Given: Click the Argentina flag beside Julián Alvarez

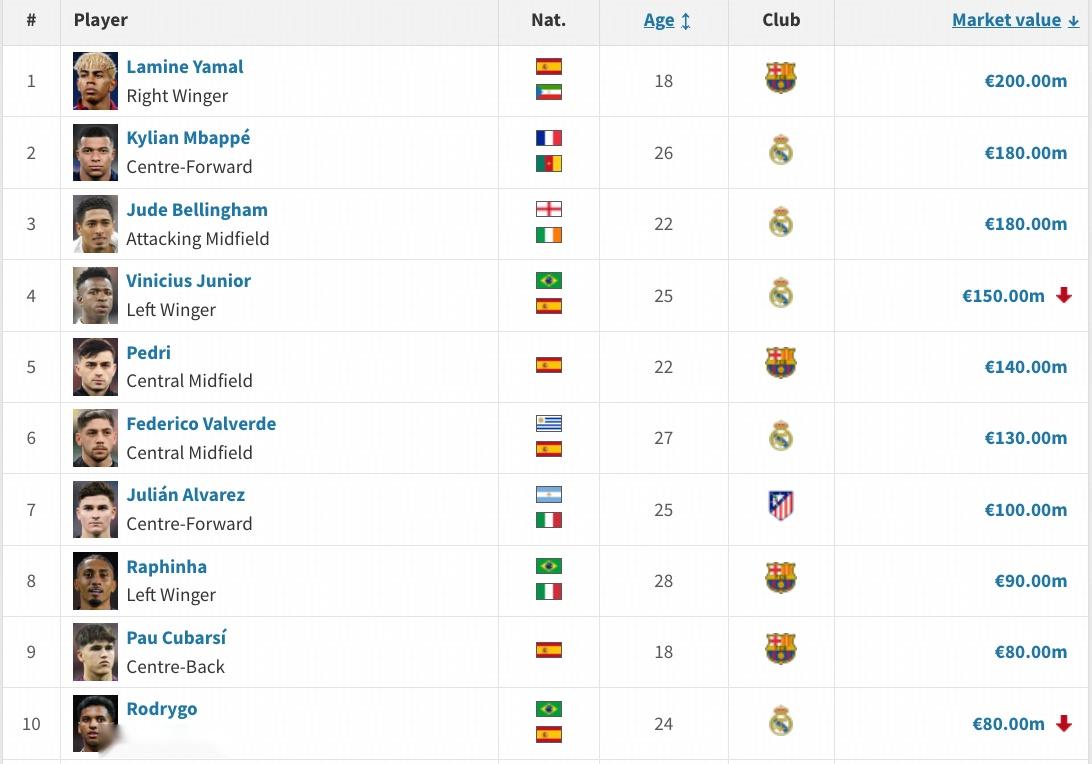Looking at the screenshot, I should pyautogui.click(x=549, y=494).
